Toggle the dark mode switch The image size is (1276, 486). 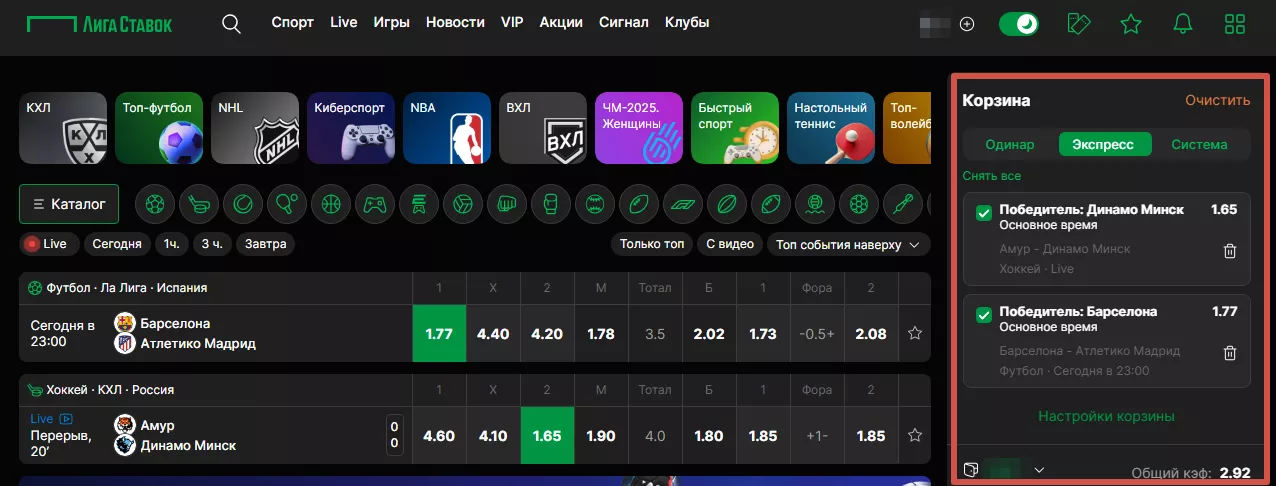pyautogui.click(x=1019, y=24)
